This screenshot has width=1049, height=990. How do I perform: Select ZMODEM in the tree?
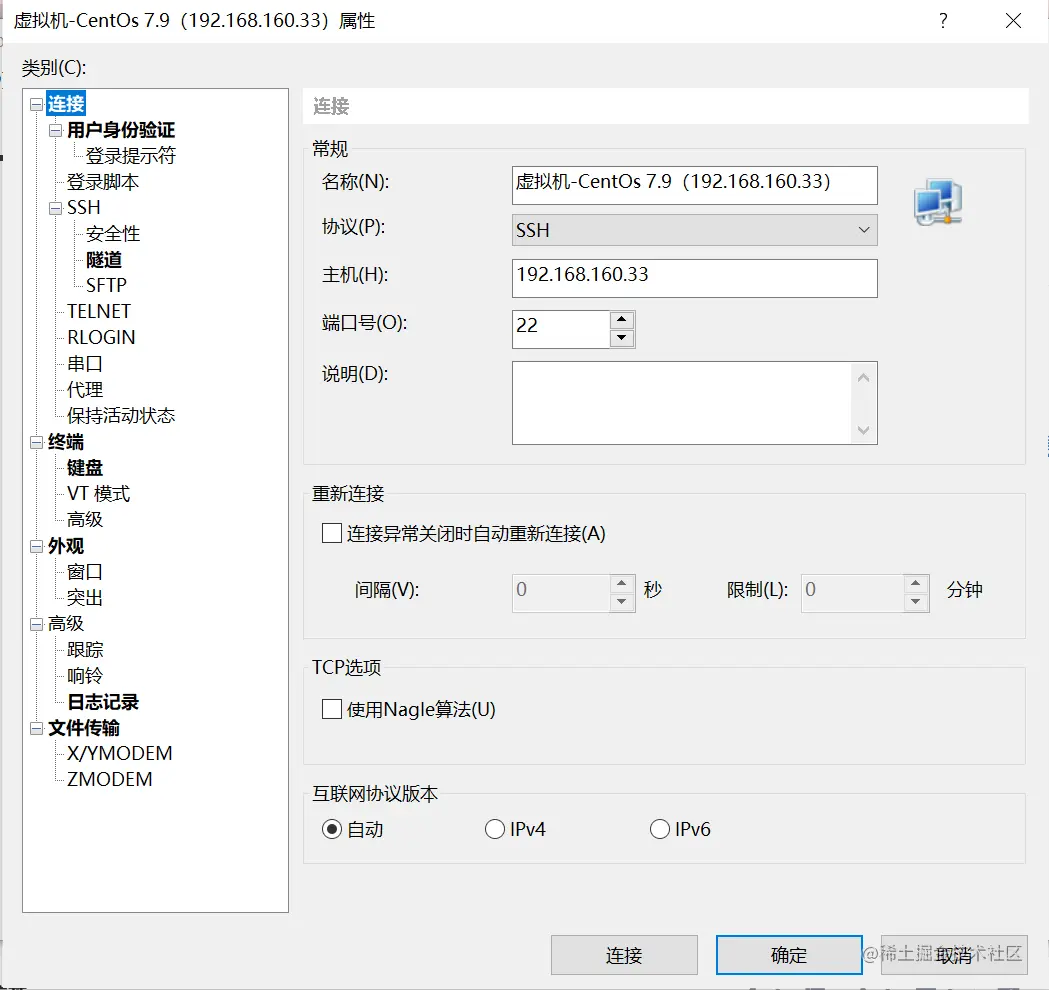click(110, 779)
